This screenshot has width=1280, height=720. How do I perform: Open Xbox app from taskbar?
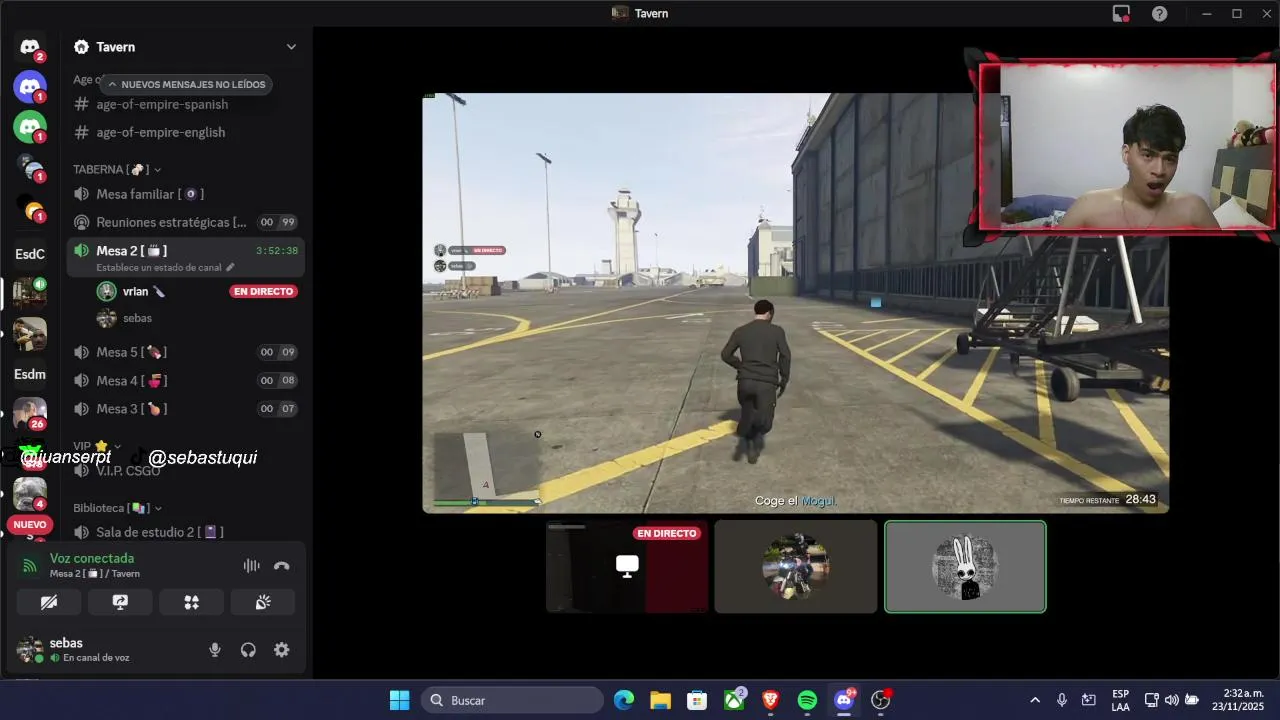pyautogui.click(x=734, y=700)
